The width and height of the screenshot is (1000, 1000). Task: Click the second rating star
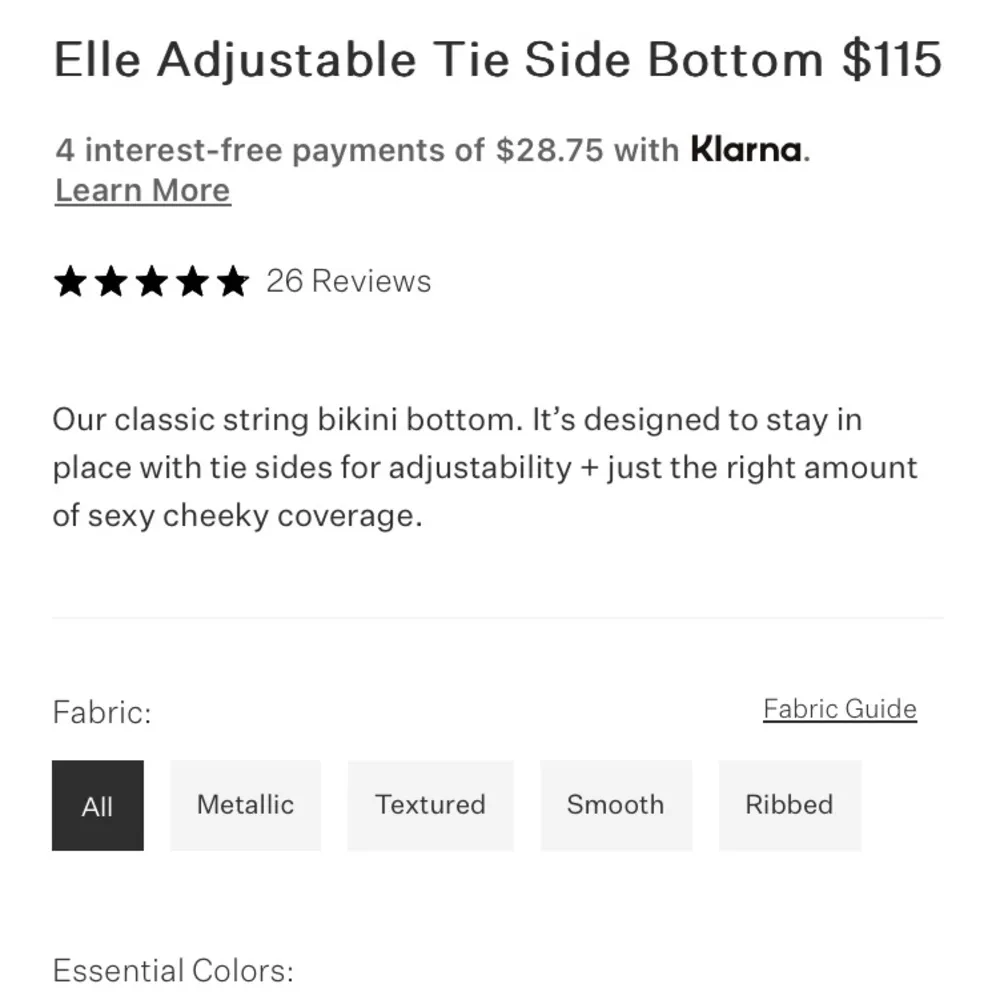click(110, 282)
